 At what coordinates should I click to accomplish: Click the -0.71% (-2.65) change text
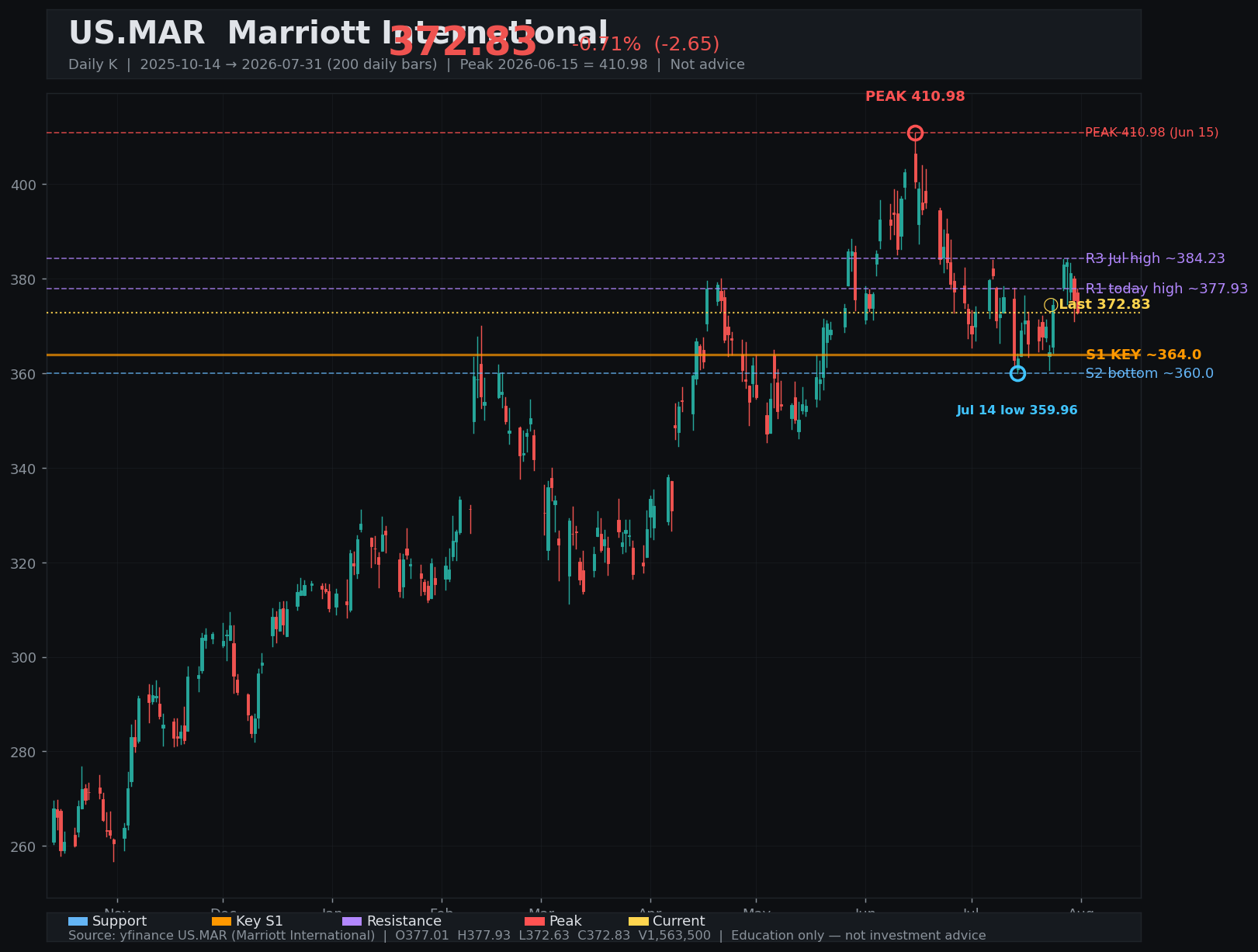coord(646,44)
